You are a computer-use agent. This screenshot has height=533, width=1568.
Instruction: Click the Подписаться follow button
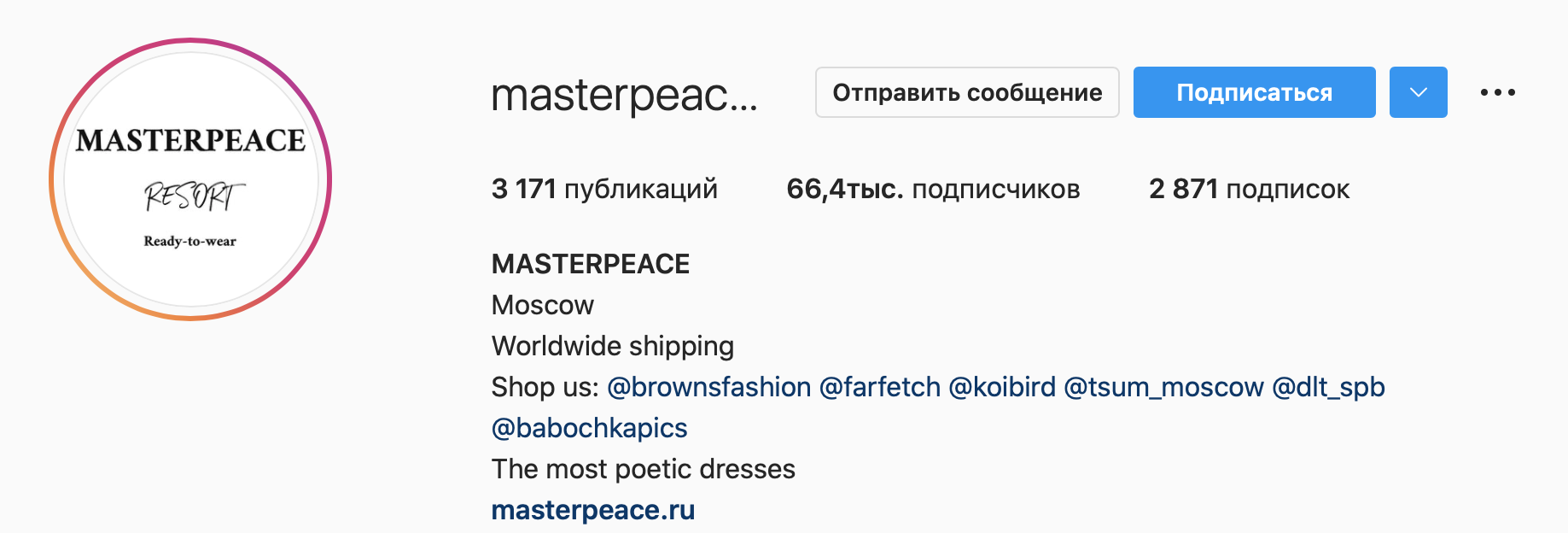click(x=1254, y=92)
